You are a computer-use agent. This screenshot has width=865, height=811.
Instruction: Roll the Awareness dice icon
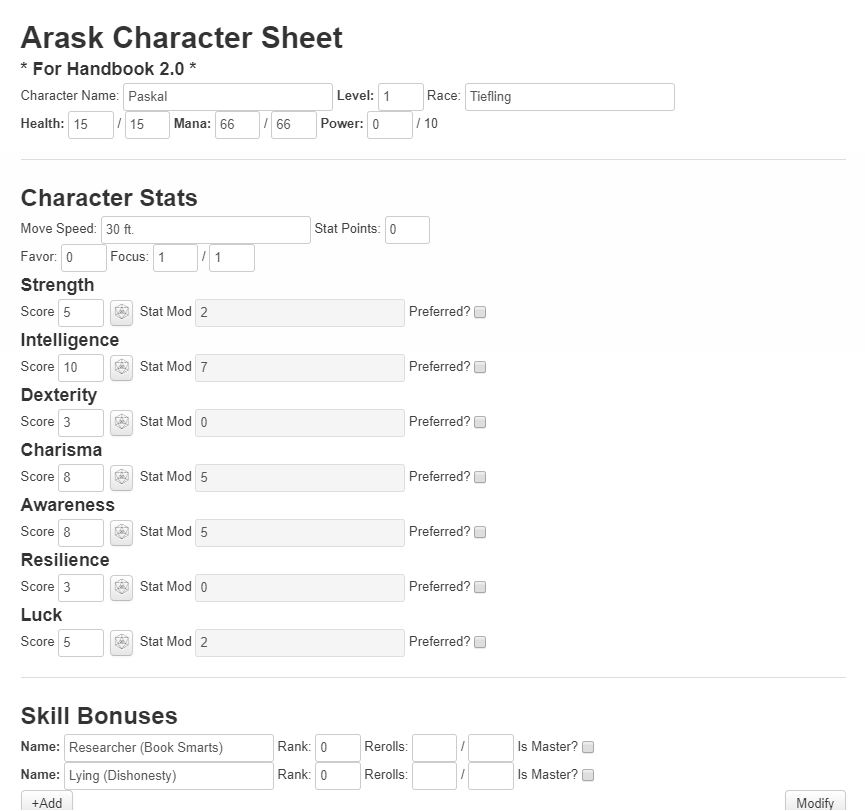[x=121, y=533]
